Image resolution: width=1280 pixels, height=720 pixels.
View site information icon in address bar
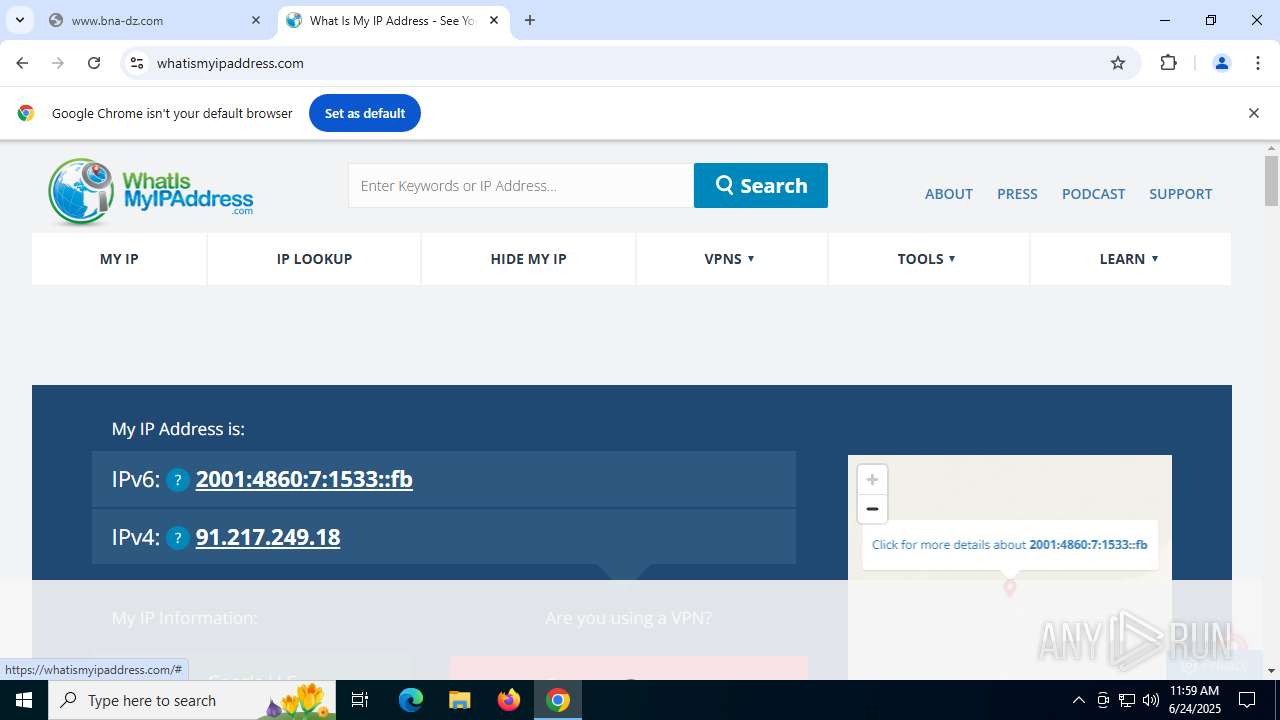pos(137,63)
